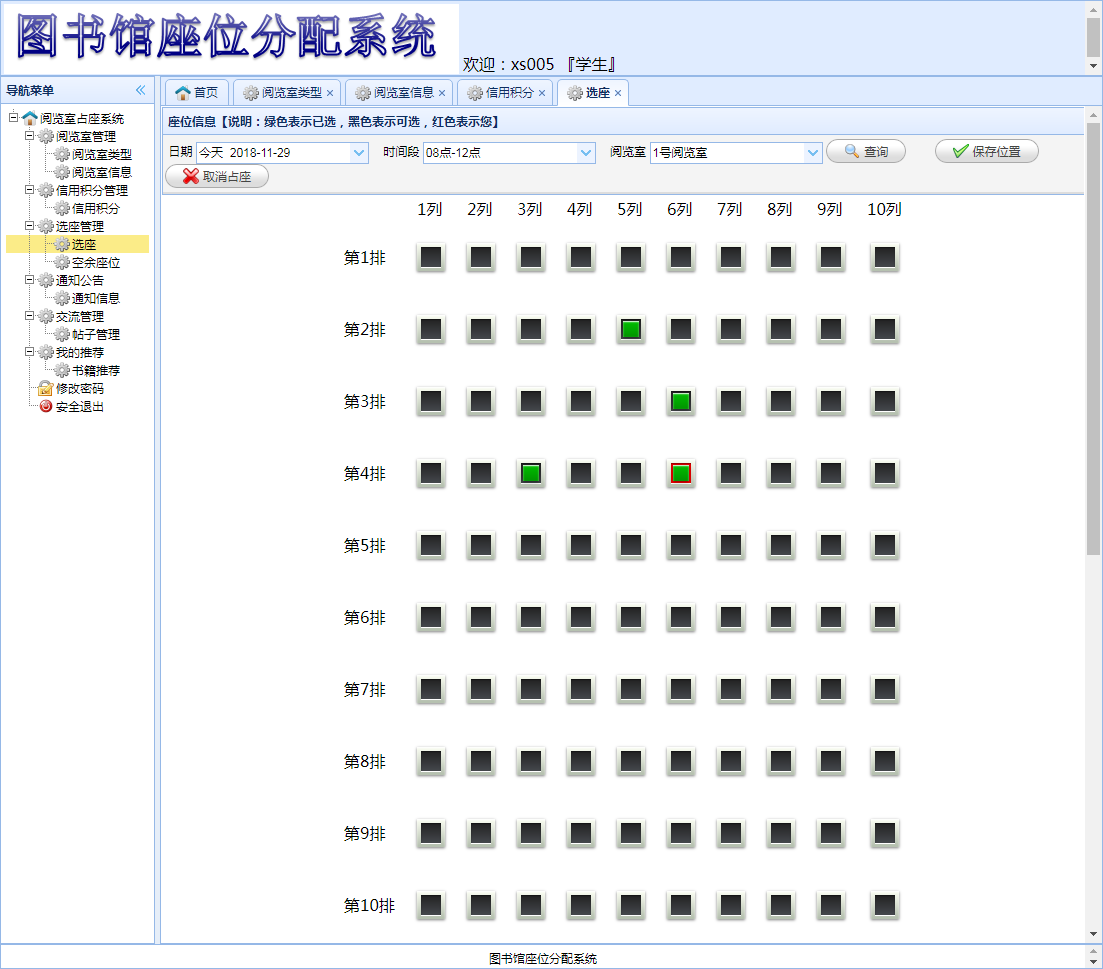
Task: Open 信用积分 in the navigation tree
Action: pos(96,208)
